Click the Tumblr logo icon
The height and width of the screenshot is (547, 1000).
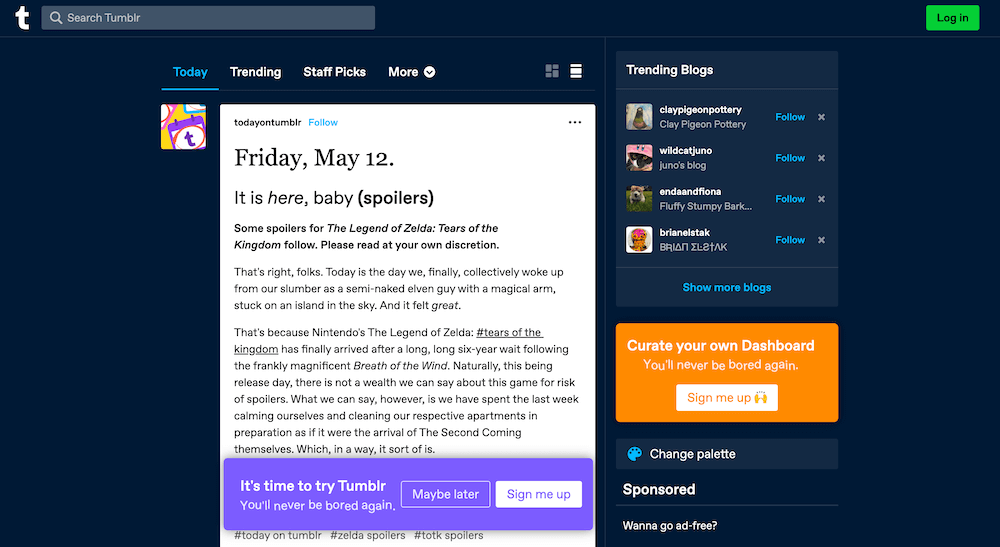pos(22,18)
